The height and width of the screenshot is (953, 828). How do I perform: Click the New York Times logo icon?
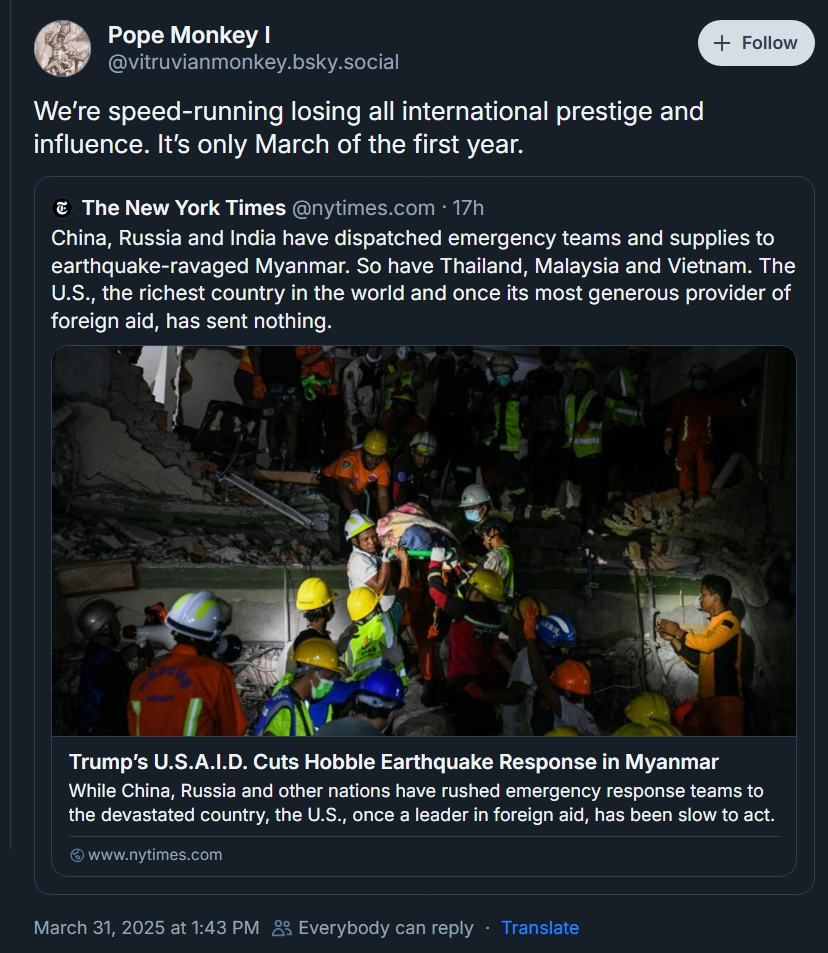click(x=61, y=208)
